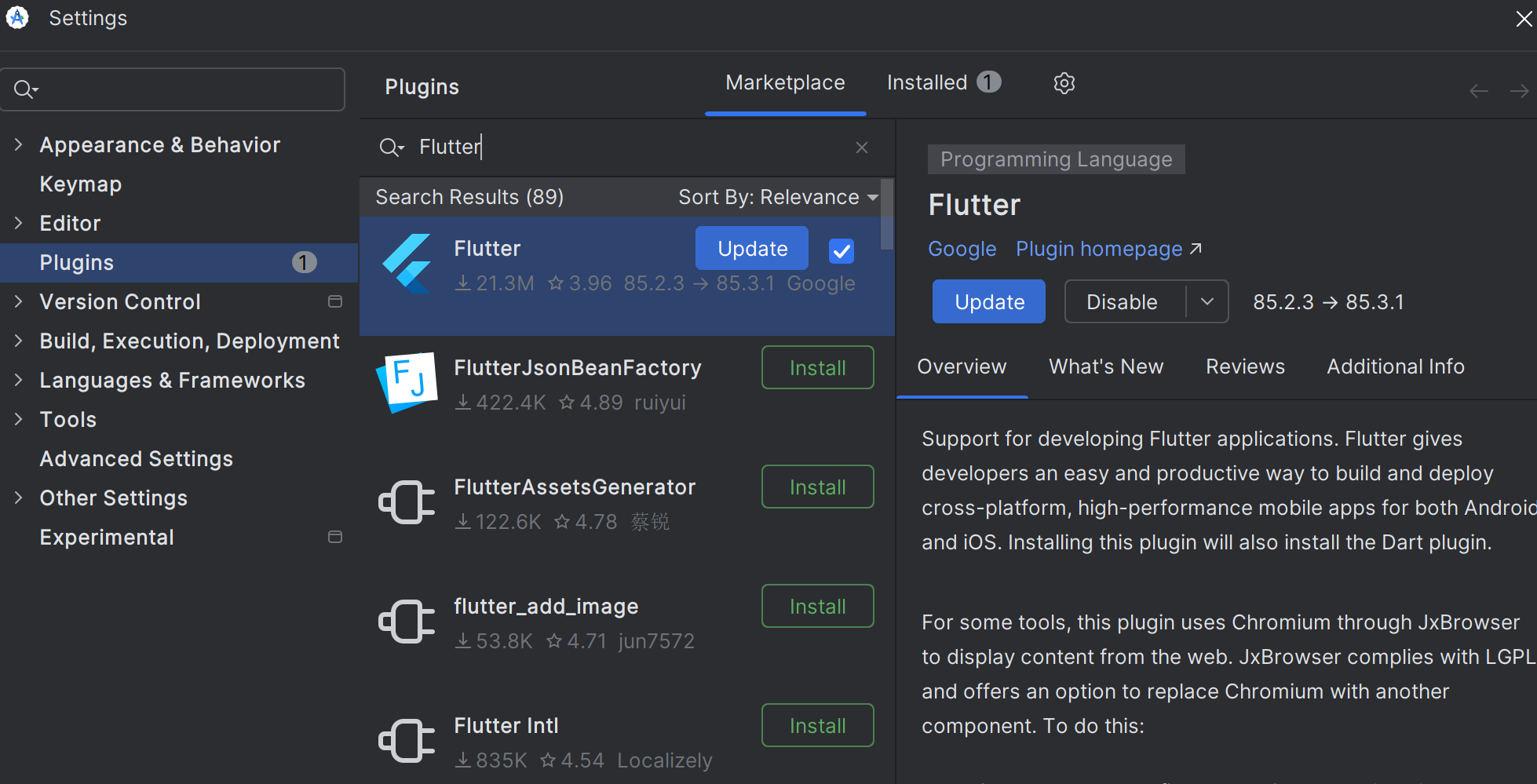Close the Settings dialog
This screenshot has height=784, width=1537.
point(1524,19)
